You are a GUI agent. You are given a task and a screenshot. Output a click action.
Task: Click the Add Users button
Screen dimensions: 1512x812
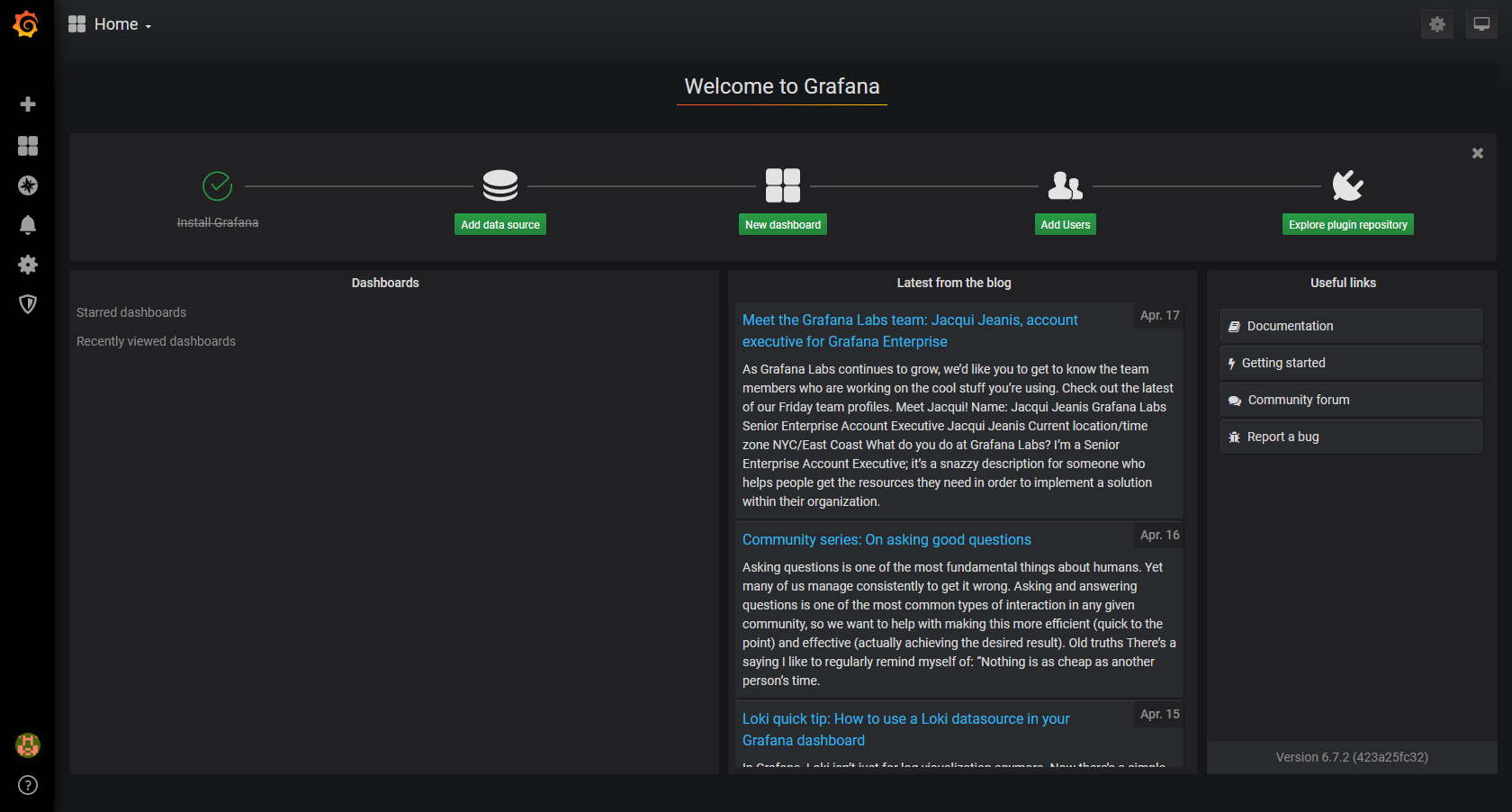(1065, 225)
